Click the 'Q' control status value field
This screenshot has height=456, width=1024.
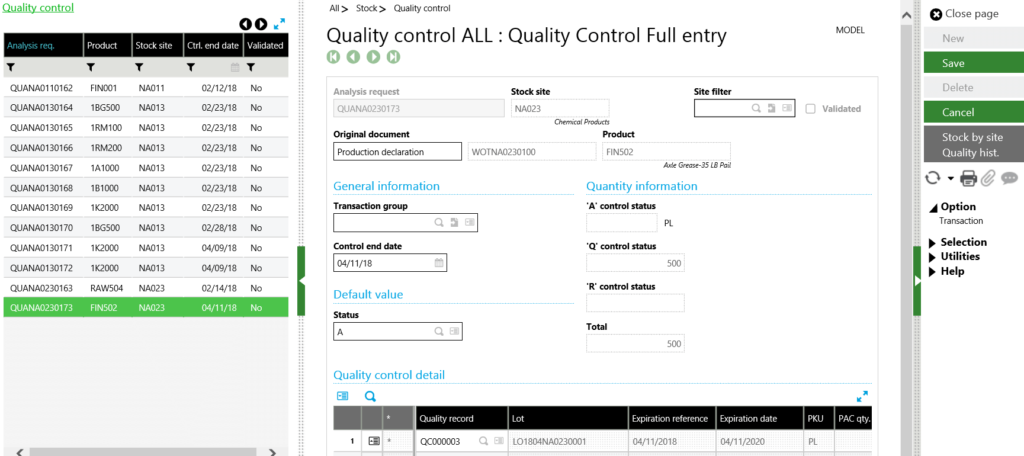pos(635,263)
